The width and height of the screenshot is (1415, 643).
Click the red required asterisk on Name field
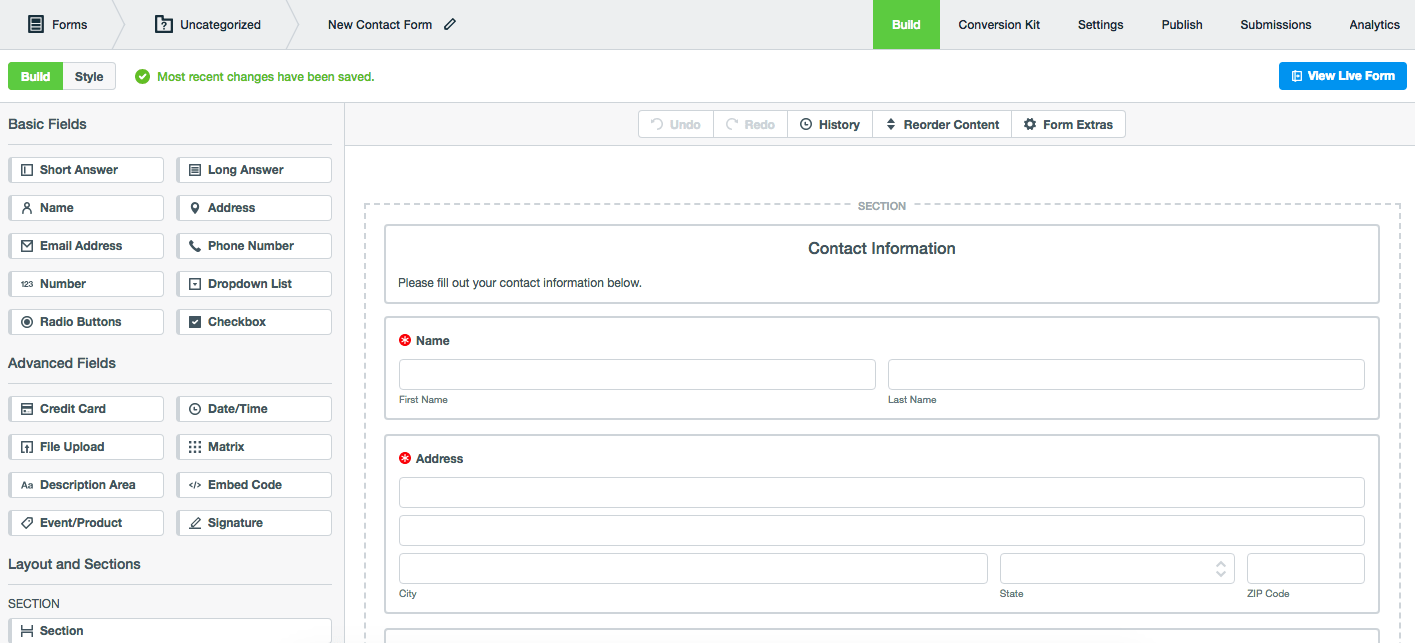click(x=405, y=340)
